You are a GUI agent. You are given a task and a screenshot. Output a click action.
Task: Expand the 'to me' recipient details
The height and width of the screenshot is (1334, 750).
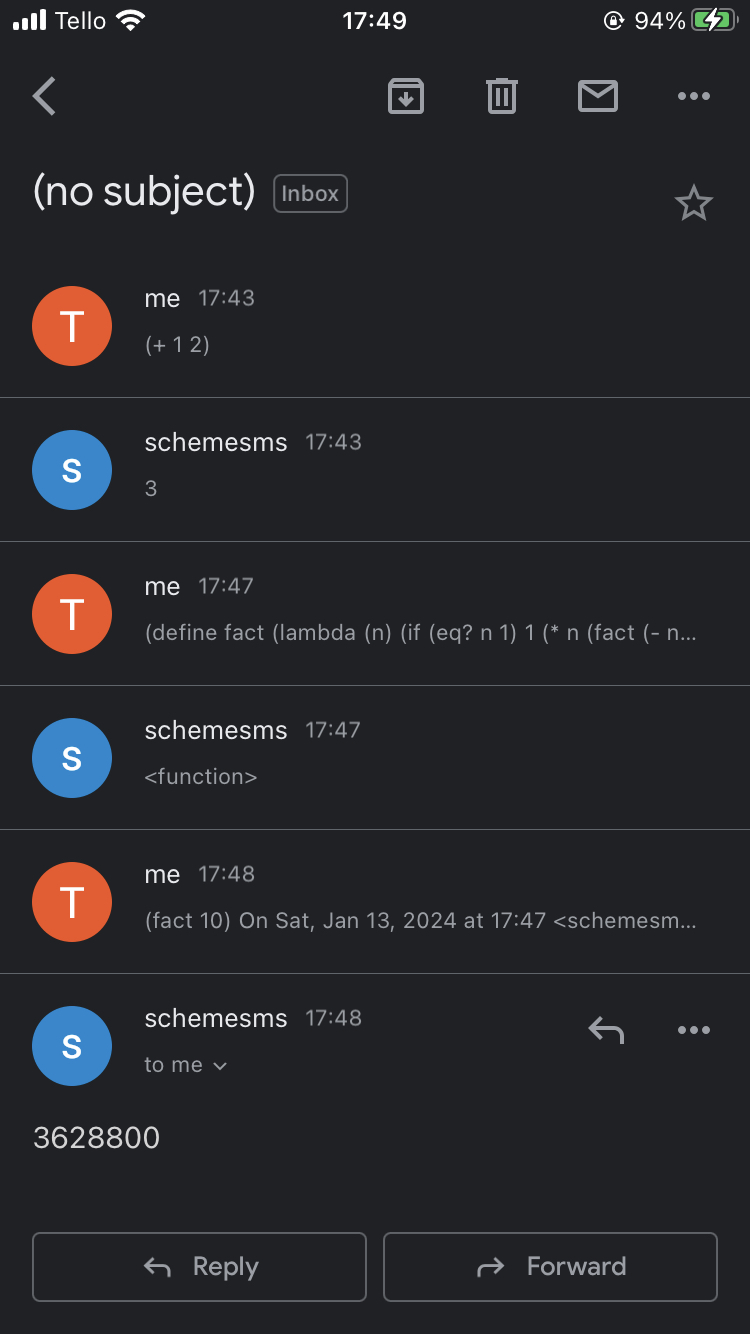(x=186, y=1065)
